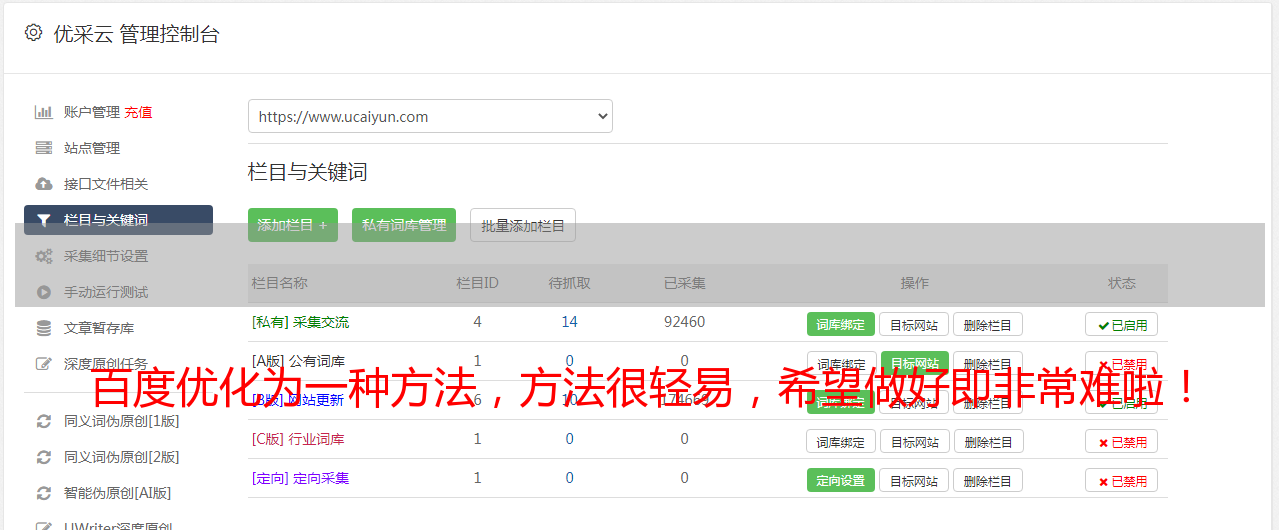Click 词库绑定 in the 采集交流 row
Screen dimensions: 1279x530
click(x=841, y=324)
